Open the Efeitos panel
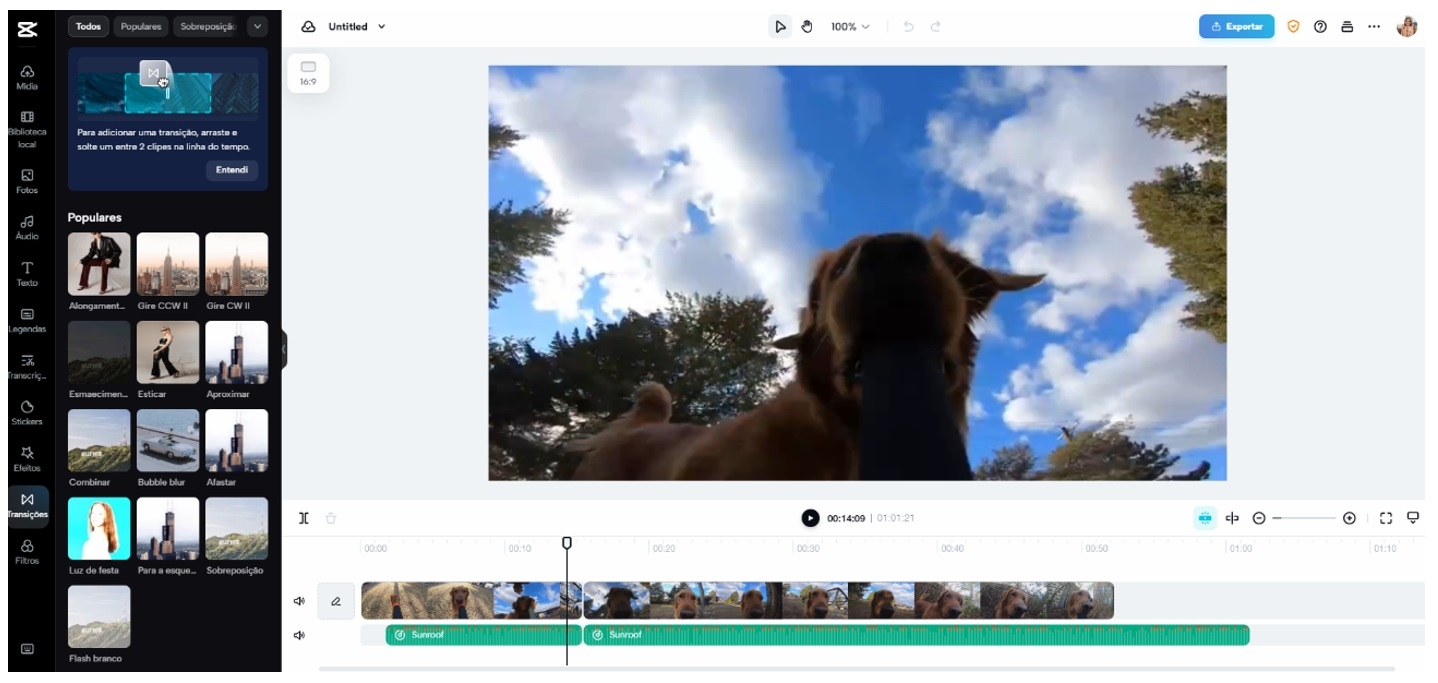1438x683 pixels. click(27, 458)
